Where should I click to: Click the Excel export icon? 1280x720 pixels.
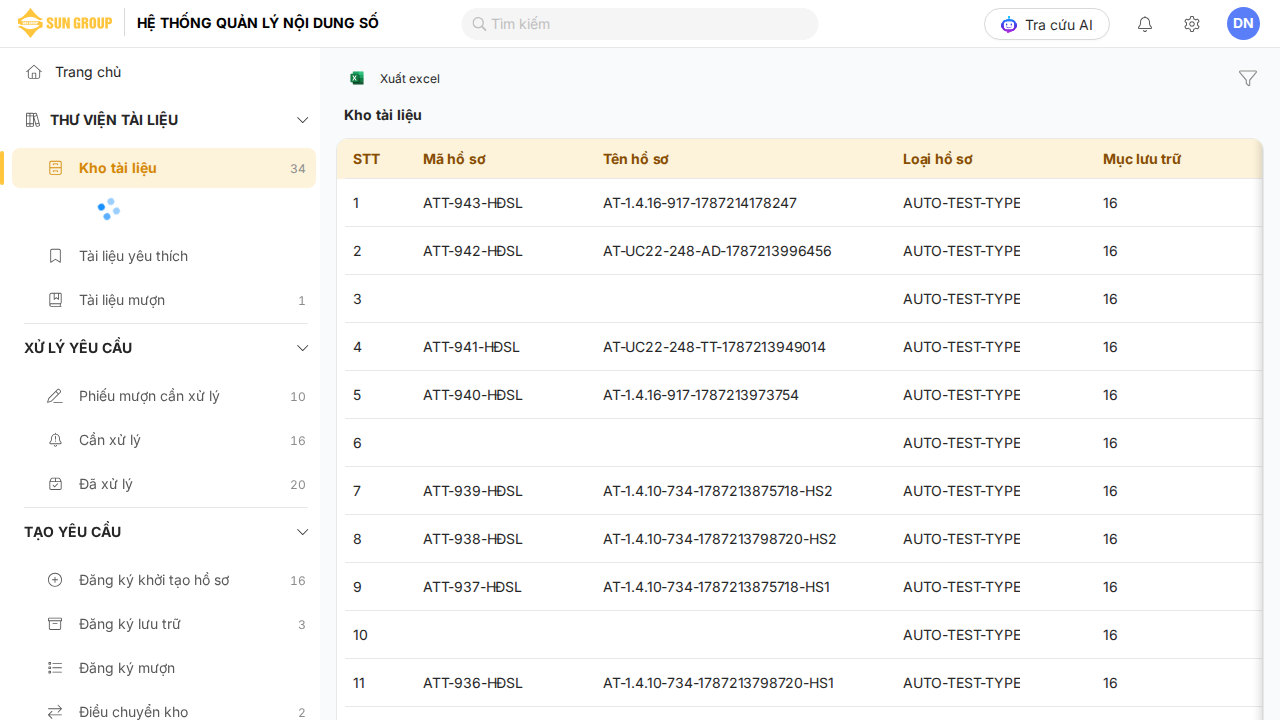click(357, 78)
